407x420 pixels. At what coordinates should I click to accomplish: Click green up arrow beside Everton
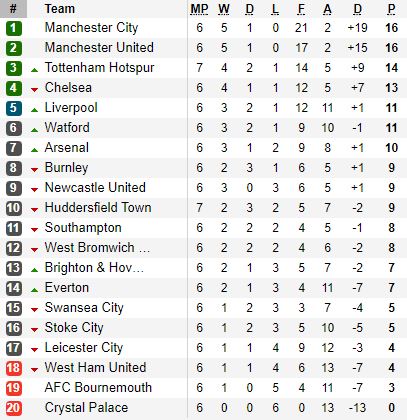click(34, 290)
